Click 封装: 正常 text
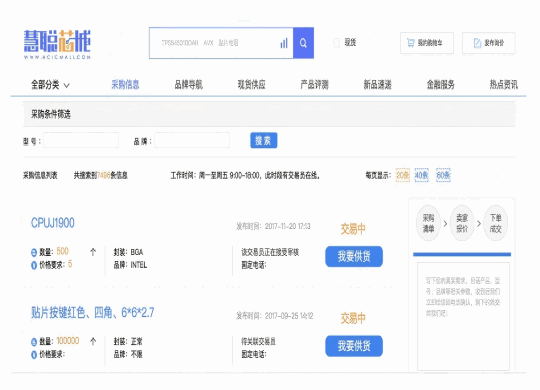 point(128,341)
